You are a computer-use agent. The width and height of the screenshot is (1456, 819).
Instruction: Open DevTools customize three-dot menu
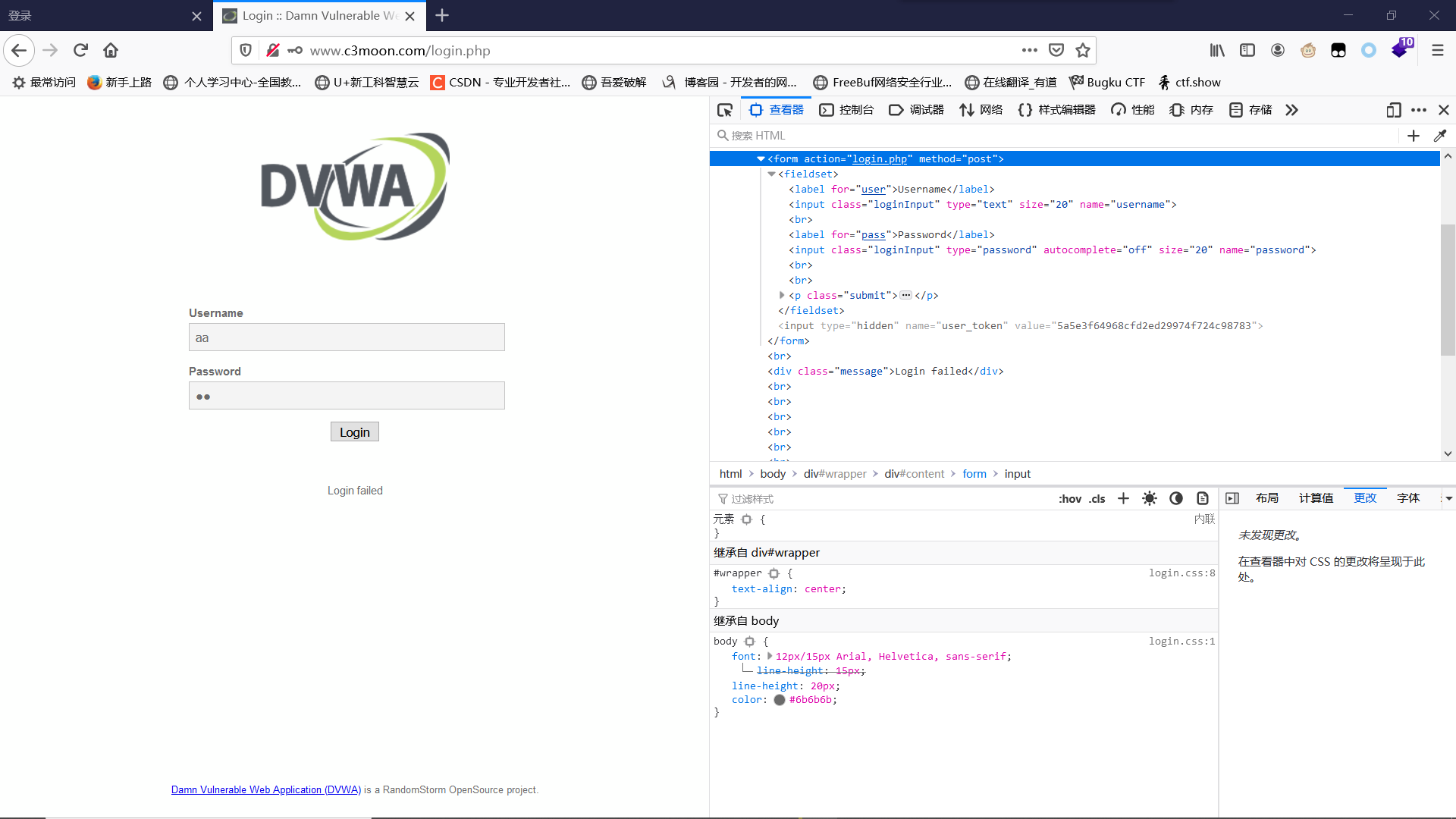[1419, 110]
